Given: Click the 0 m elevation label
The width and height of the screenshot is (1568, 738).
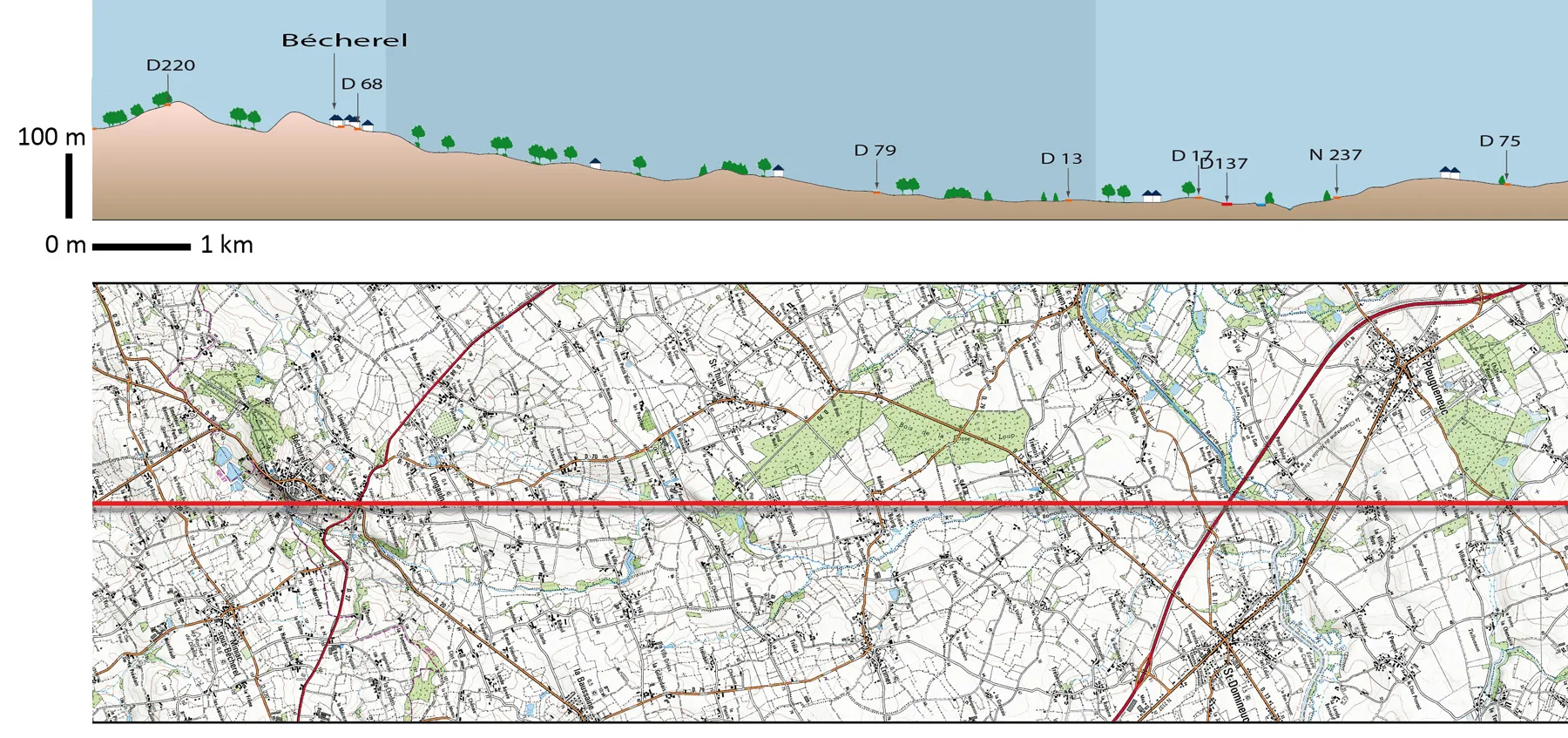Looking at the screenshot, I should click(x=65, y=245).
